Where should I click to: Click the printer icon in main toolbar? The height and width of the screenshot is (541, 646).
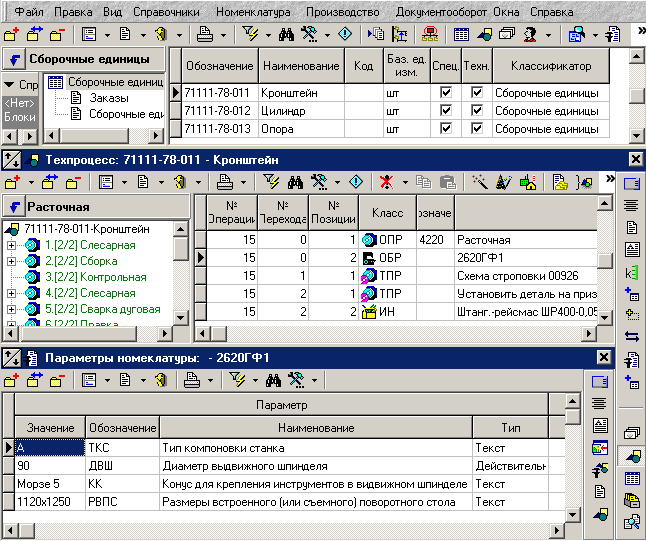204,35
